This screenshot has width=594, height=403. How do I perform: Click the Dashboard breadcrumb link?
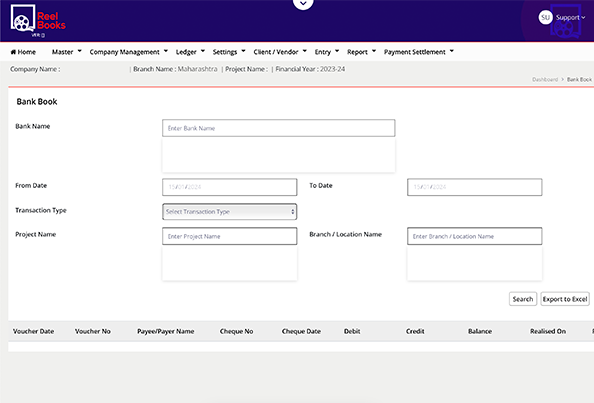point(545,80)
